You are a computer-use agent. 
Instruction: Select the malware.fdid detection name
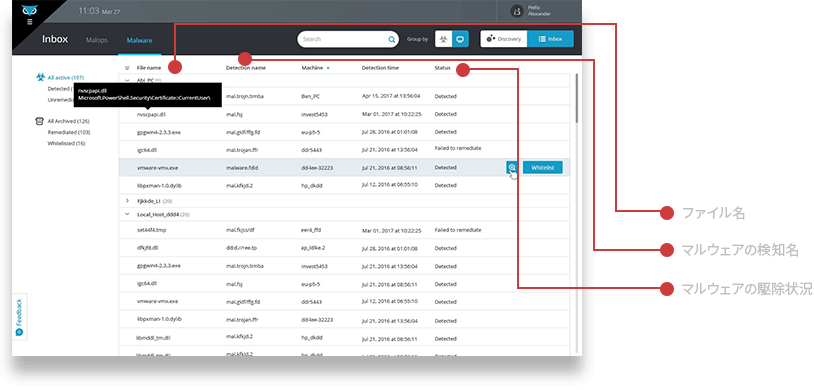[242, 168]
